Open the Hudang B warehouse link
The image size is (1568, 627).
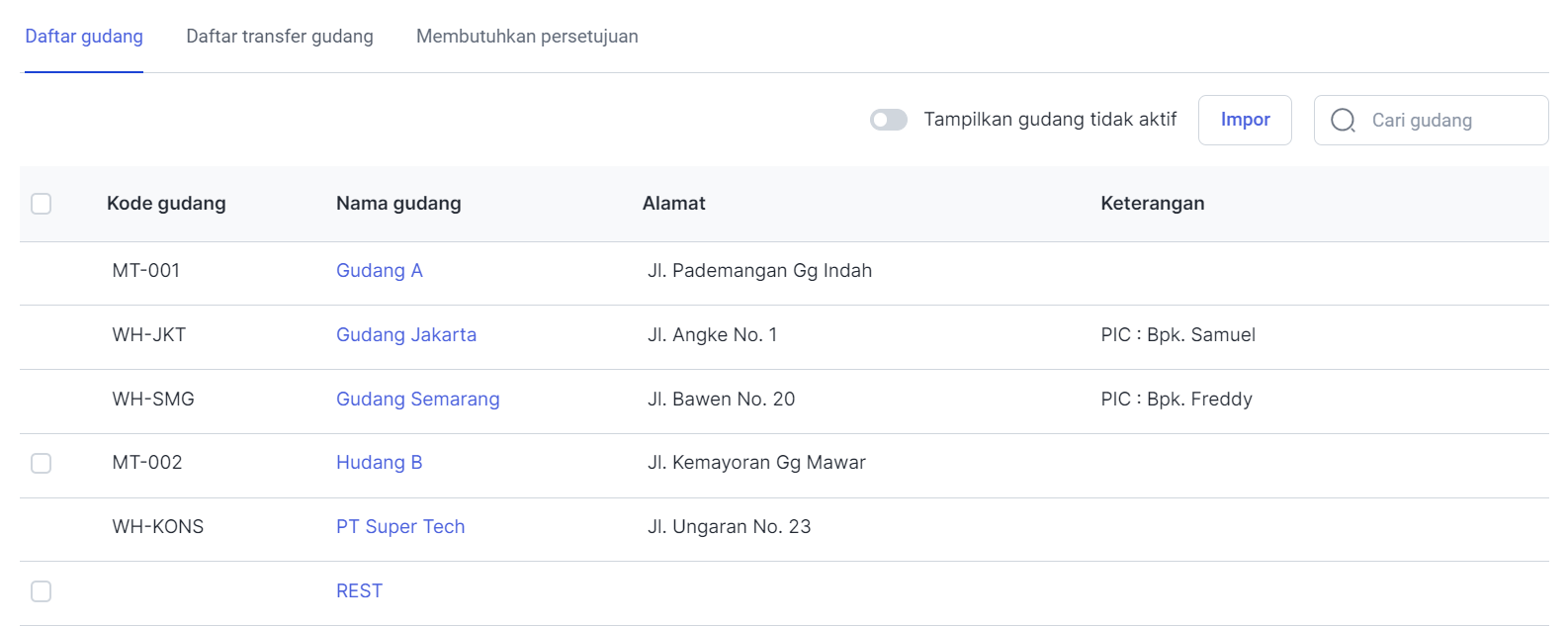380,463
